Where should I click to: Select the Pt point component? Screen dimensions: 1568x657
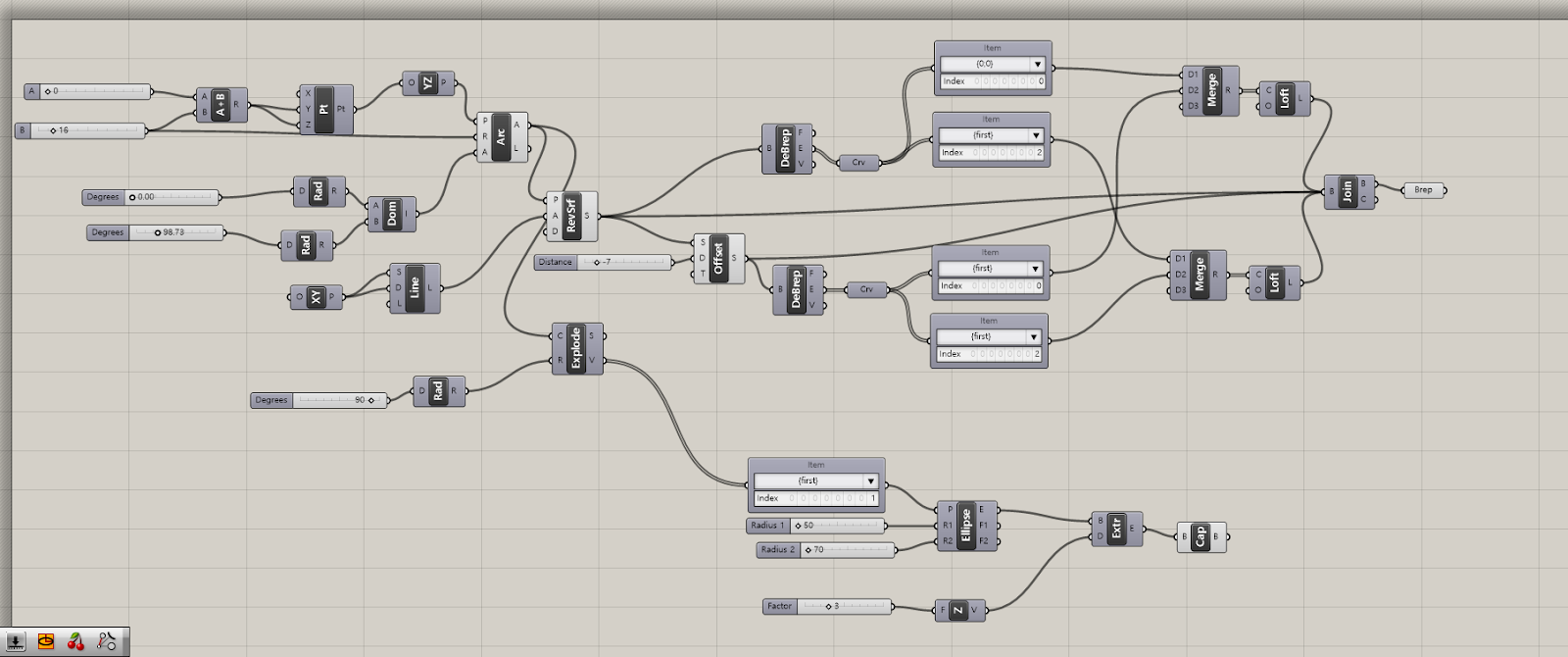(325, 109)
